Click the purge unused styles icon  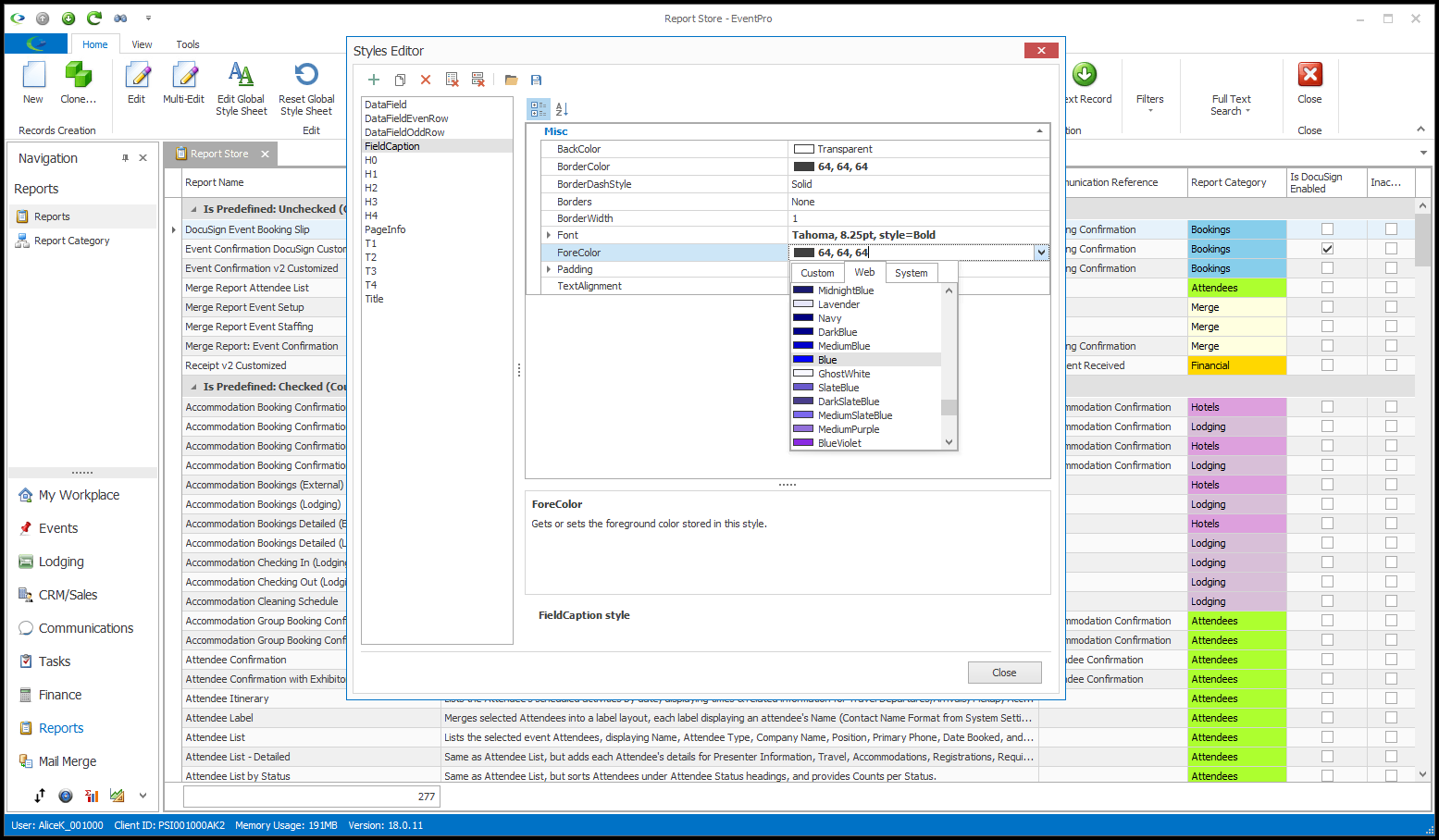click(x=478, y=80)
